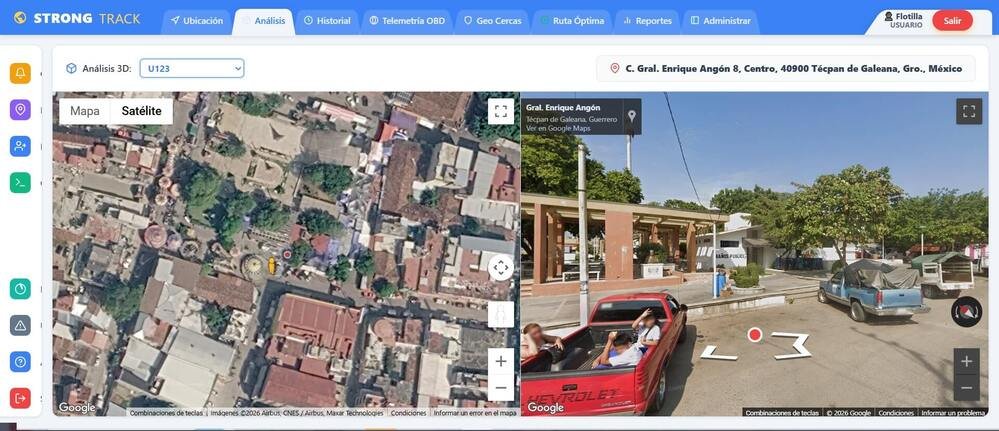Open the Administrar tab

tap(721, 21)
